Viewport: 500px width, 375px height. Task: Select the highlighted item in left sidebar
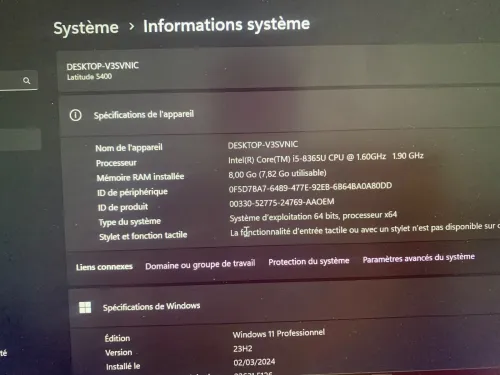(20, 139)
